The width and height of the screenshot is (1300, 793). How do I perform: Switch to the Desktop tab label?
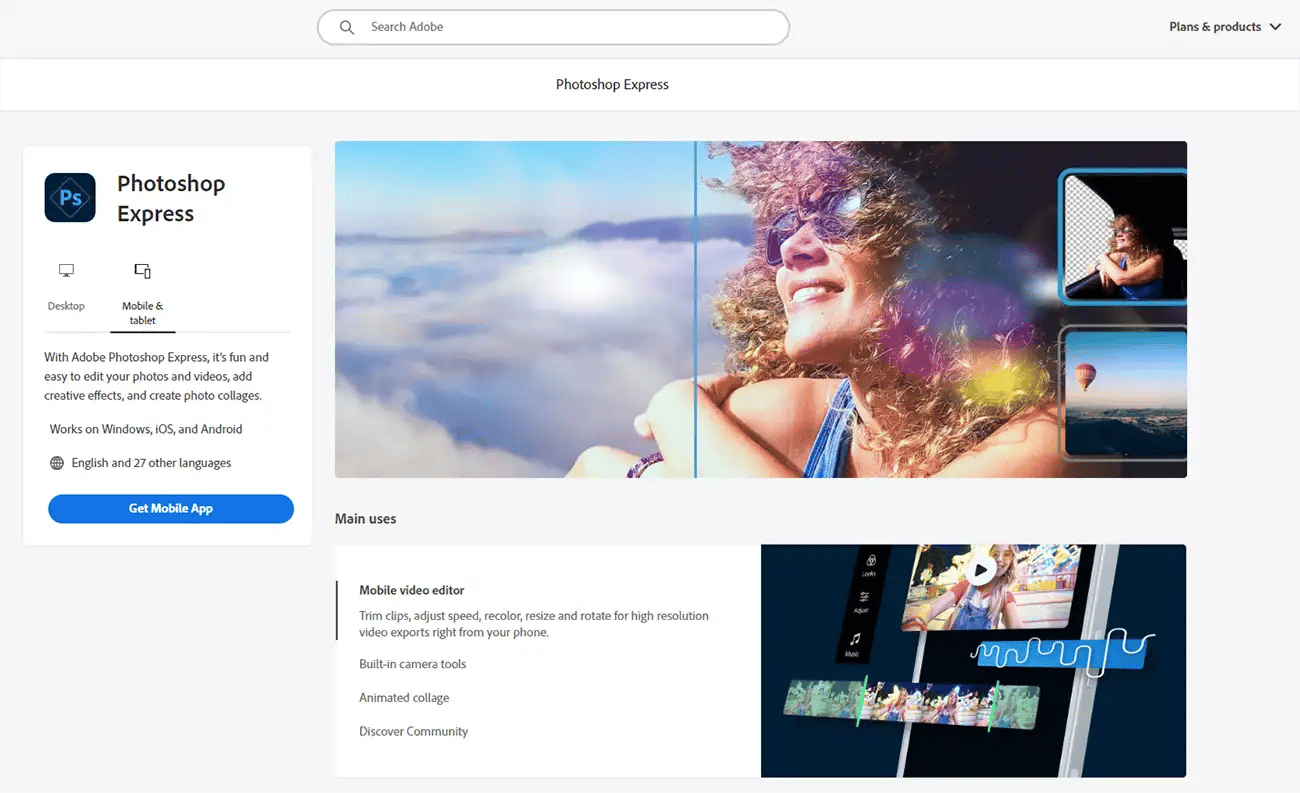point(66,306)
